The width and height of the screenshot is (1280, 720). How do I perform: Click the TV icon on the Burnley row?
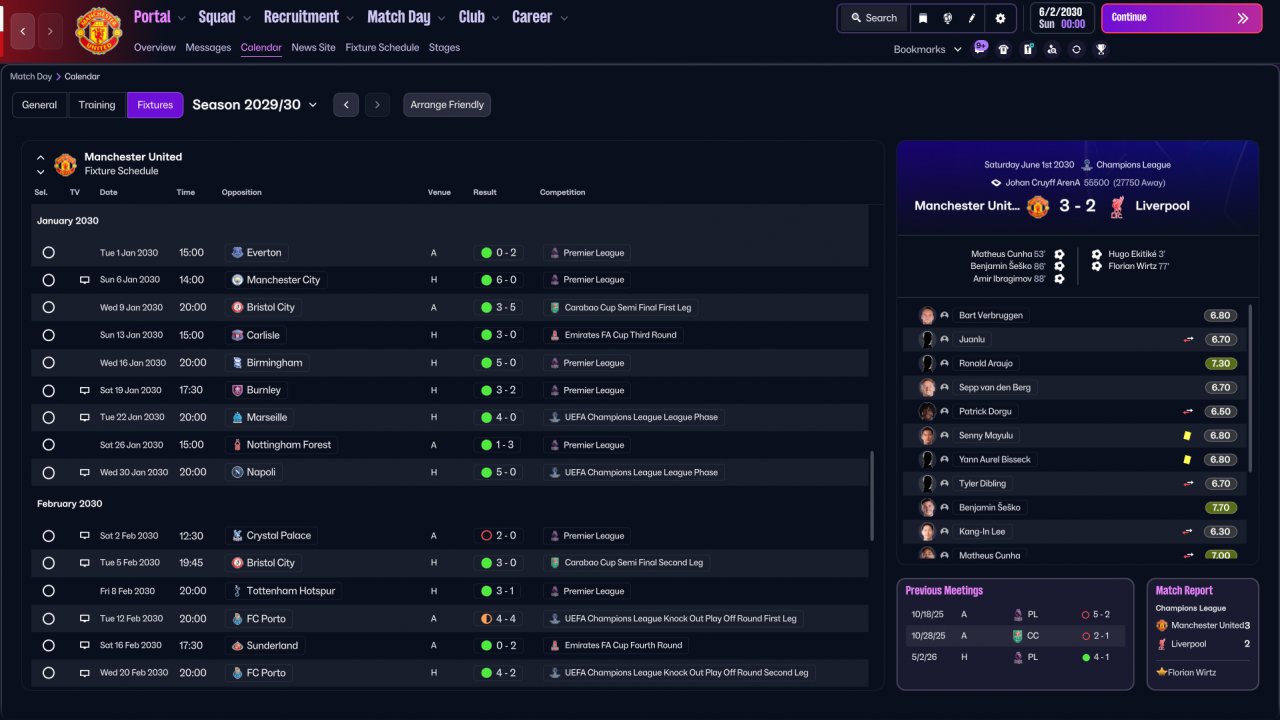pos(85,390)
